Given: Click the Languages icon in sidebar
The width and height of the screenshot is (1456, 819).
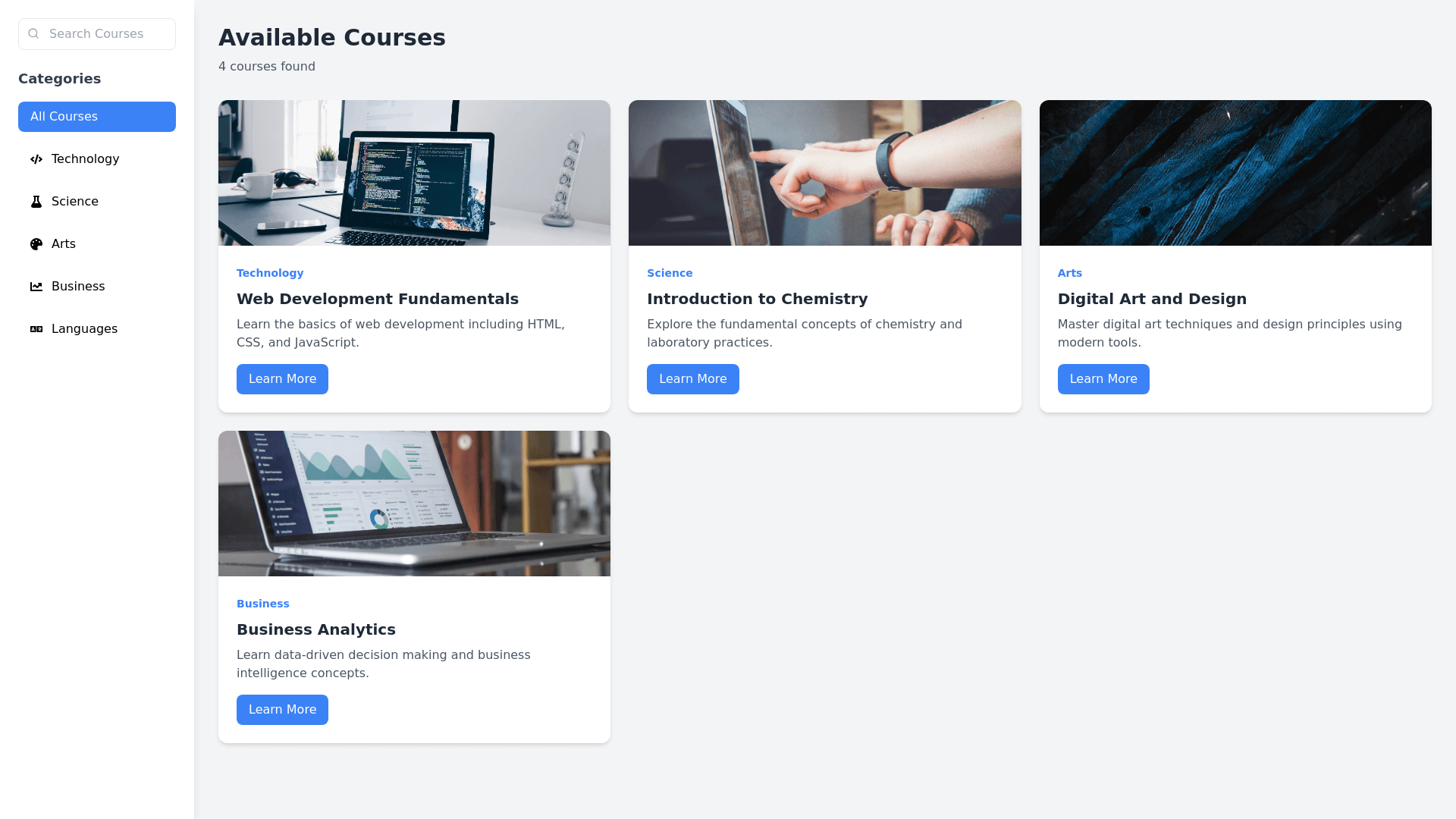Looking at the screenshot, I should click(36, 329).
